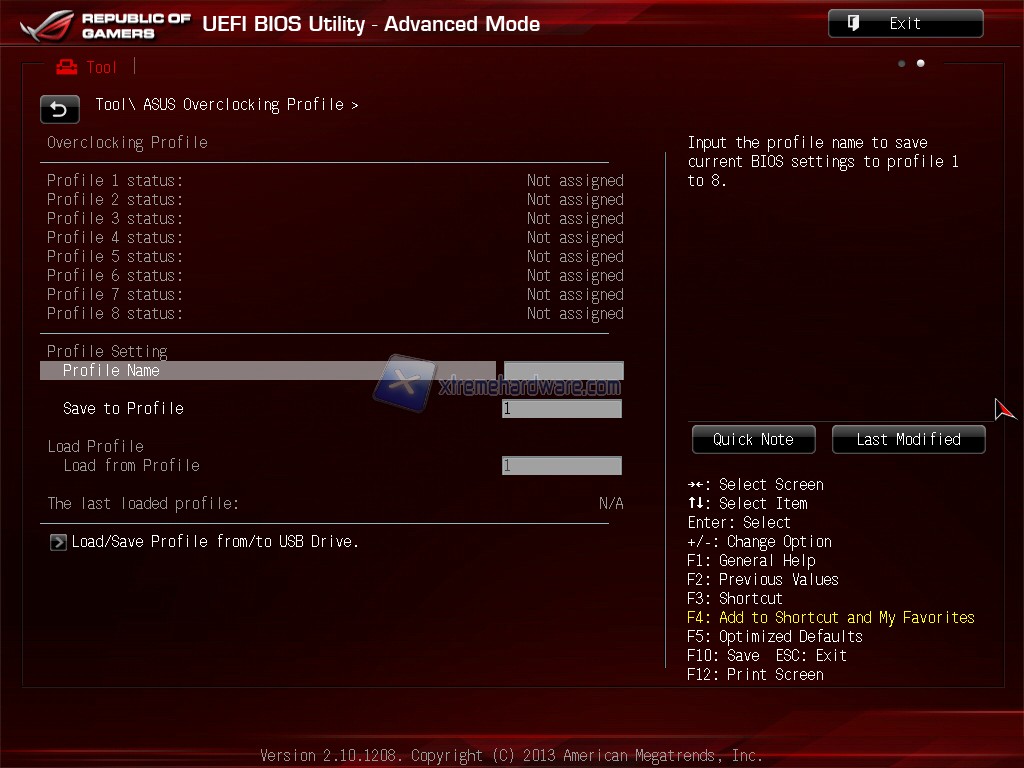Click the Save to Profile number field
The height and width of the screenshot is (768, 1024).
(561, 409)
